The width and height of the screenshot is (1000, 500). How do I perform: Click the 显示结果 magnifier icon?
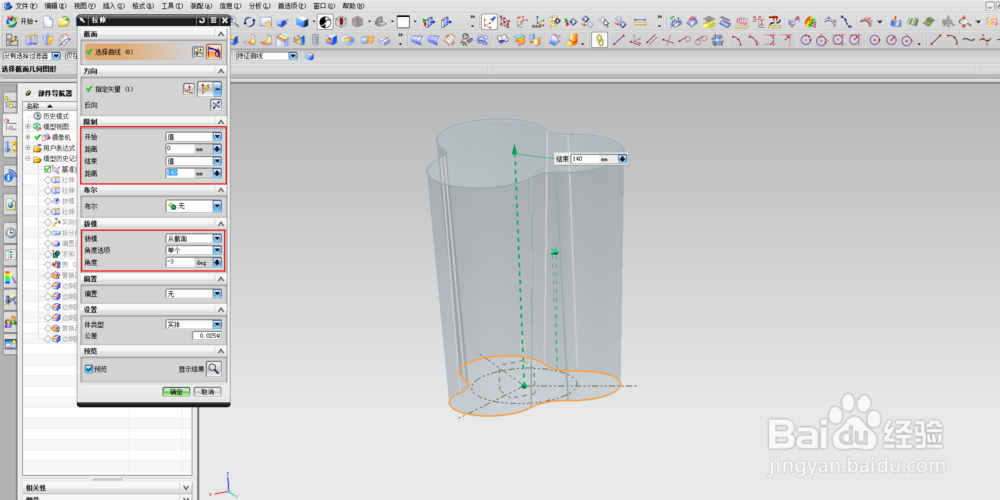tap(214, 368)
